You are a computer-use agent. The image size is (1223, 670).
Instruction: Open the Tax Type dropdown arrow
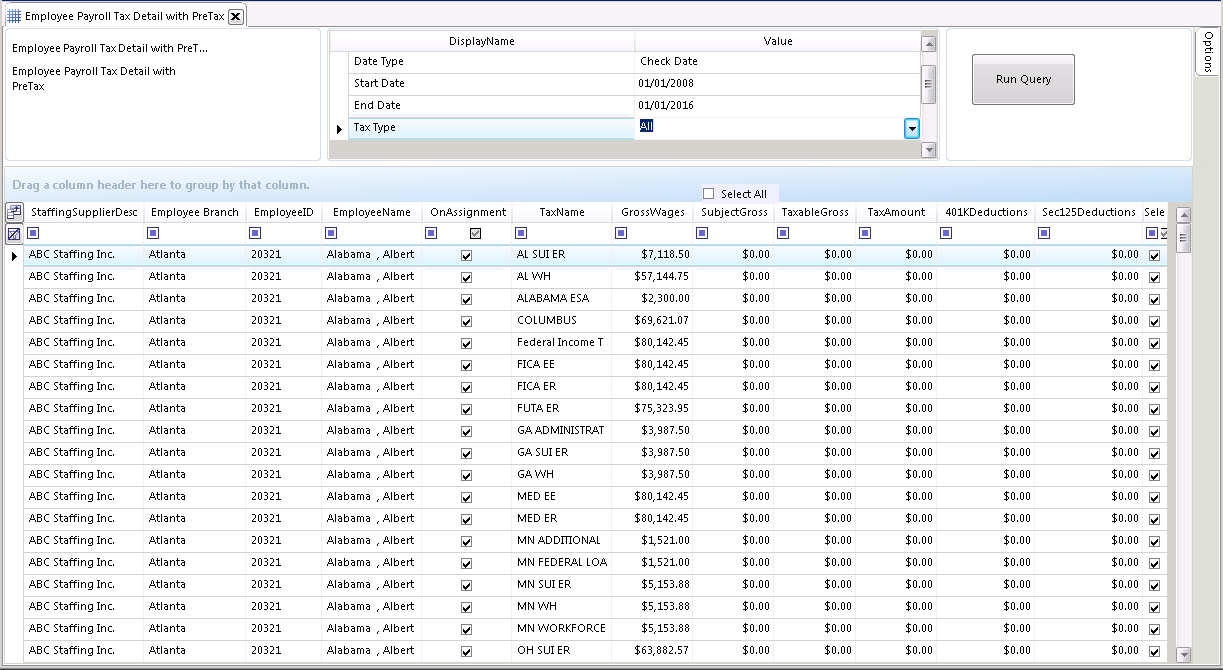point(912,128)
